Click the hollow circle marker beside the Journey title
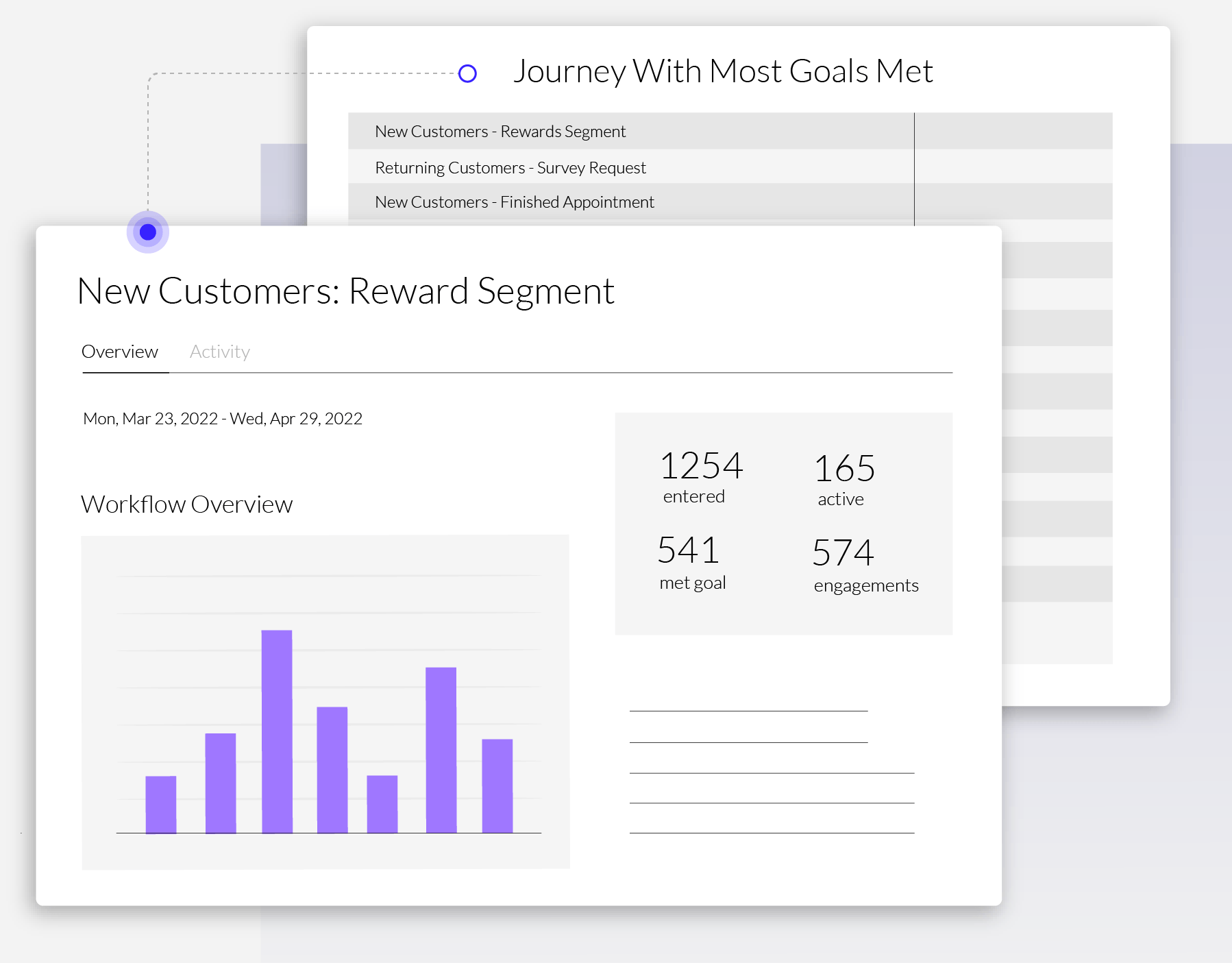This screenshot has height=963, width=1232. pos(467,73)
